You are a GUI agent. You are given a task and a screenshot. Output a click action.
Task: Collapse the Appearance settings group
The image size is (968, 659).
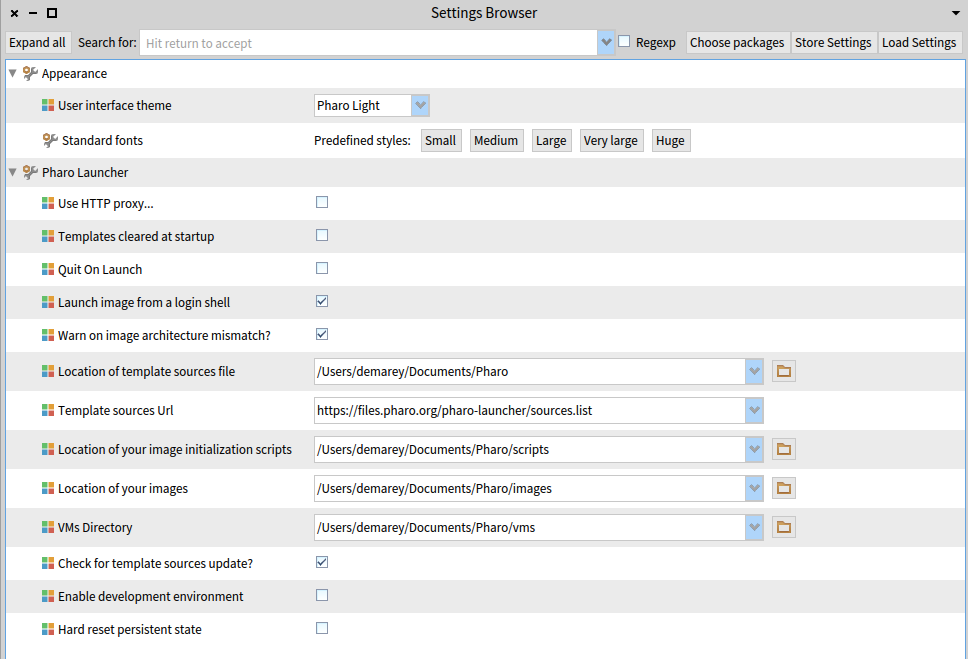(12, 73)
